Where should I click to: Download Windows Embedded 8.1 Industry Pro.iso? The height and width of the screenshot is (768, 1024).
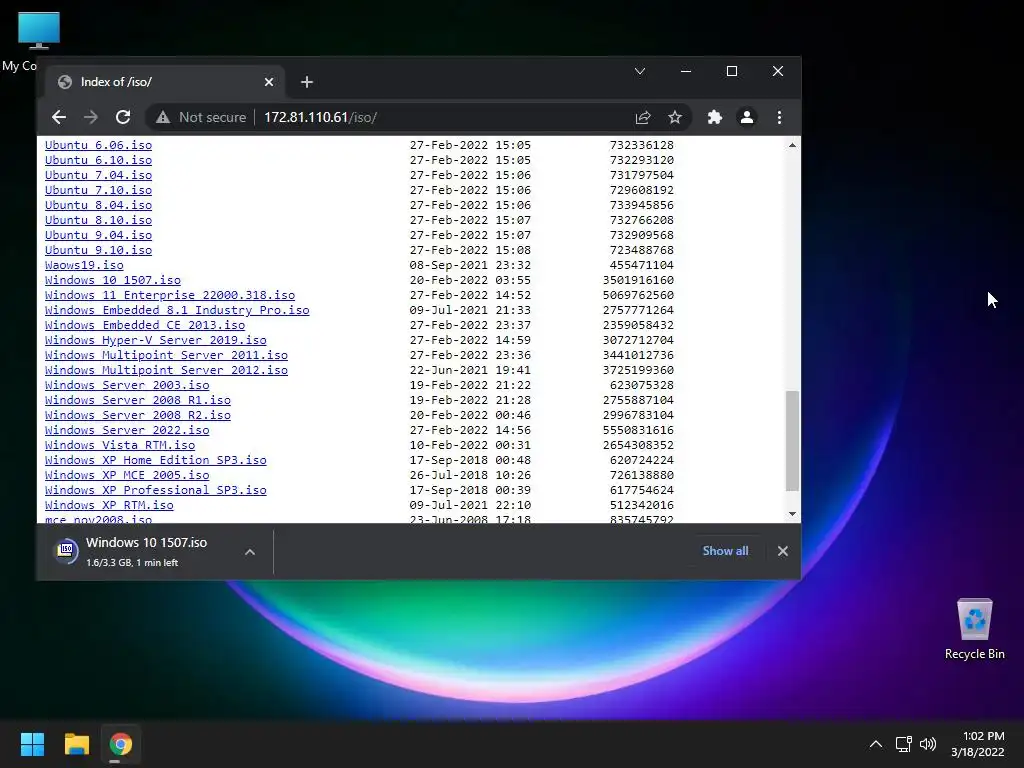(x=177, y=310)
